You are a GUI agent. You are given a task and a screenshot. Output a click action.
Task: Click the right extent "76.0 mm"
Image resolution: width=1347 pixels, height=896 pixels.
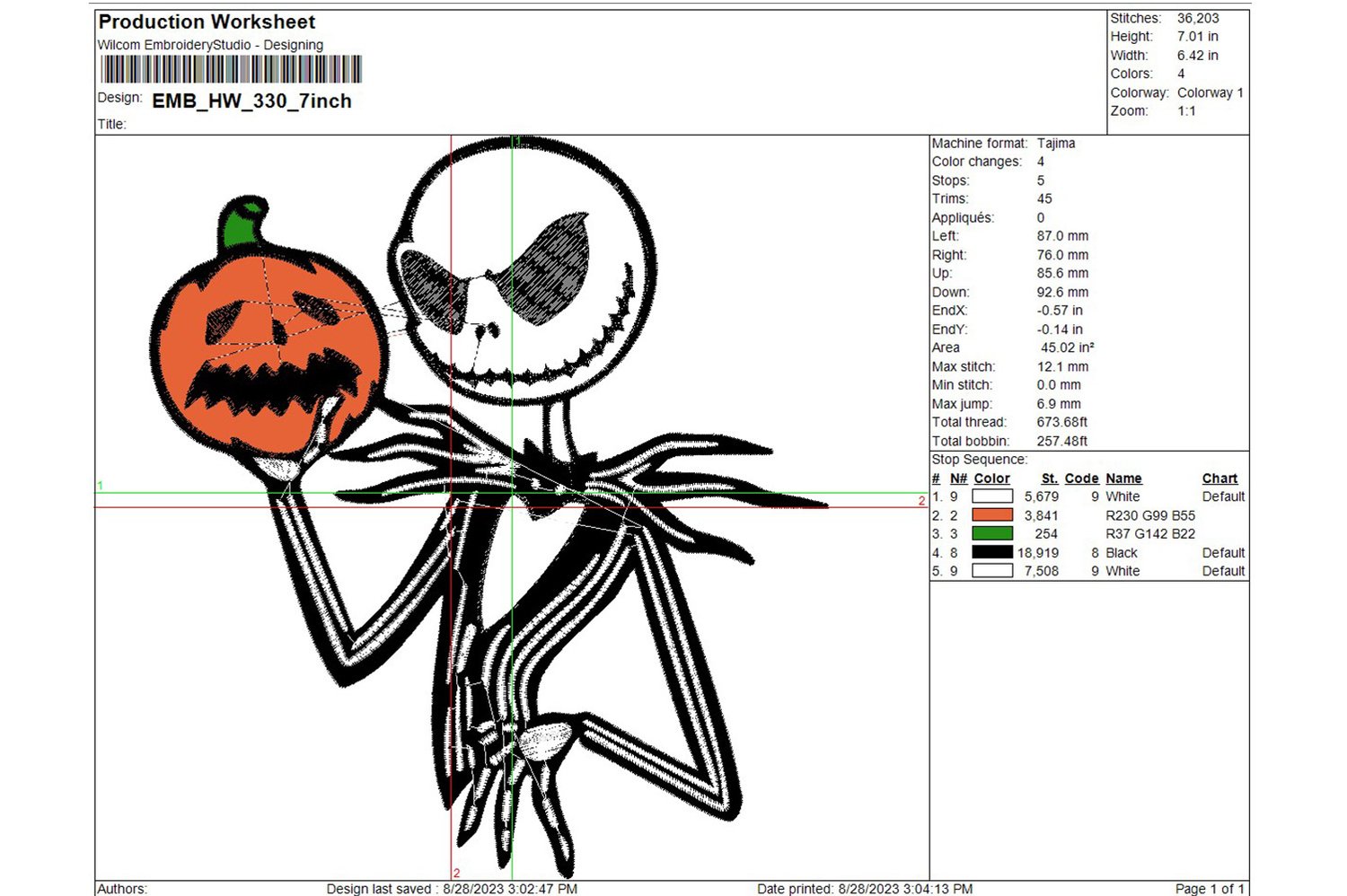tap(1062, 255)
